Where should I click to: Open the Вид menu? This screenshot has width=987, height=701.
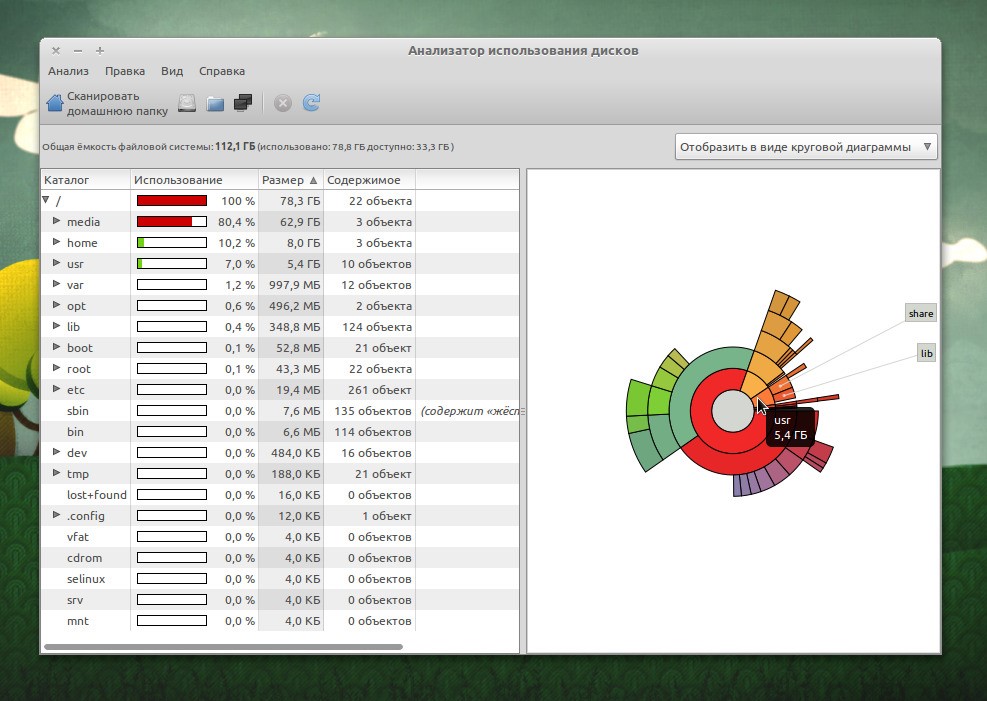[172, 71]
